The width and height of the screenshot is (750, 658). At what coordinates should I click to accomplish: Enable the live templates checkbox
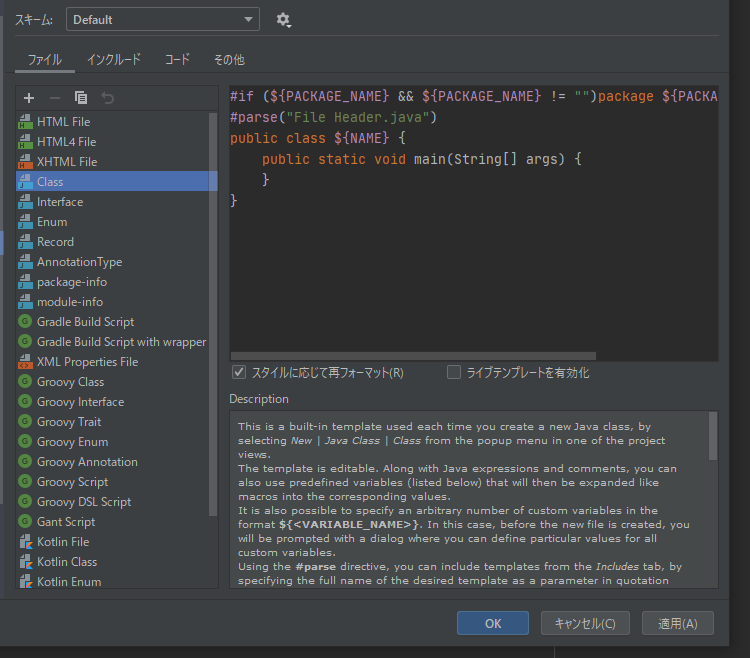(453, 372)
